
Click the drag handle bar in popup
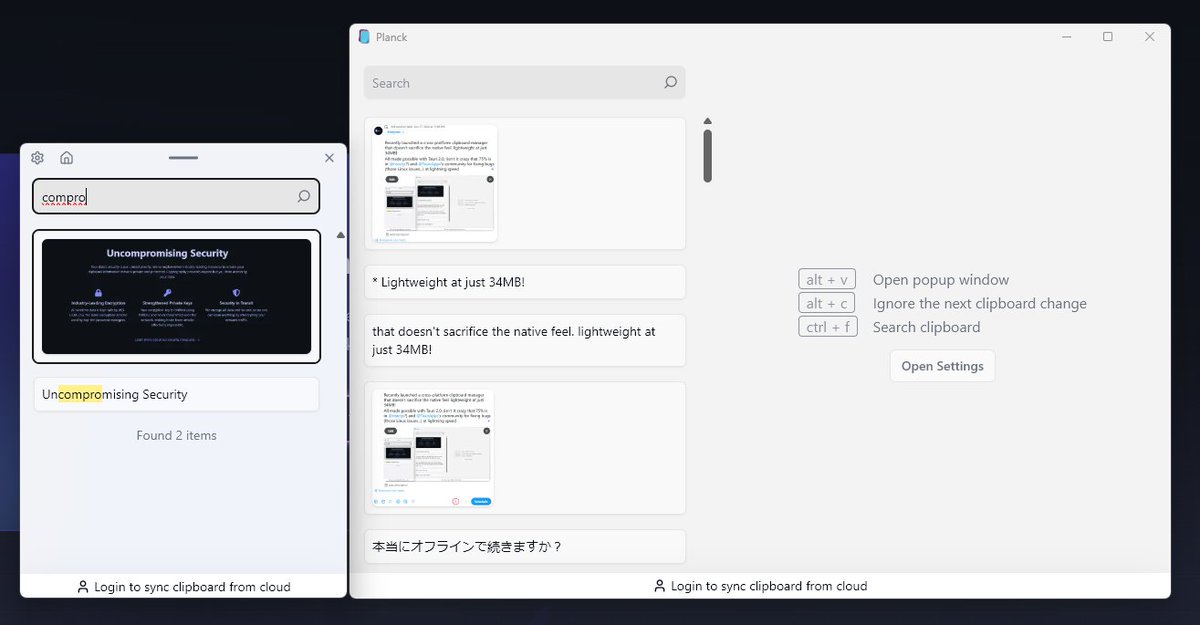183,158
